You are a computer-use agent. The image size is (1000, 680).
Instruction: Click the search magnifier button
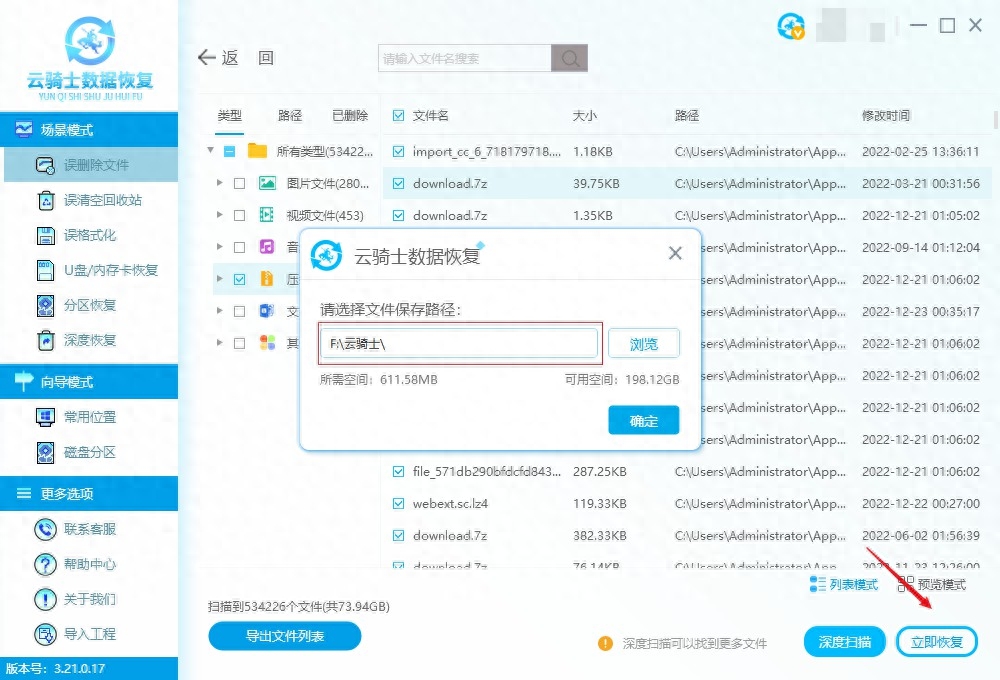pyautogui.click(x=570, y=59)
